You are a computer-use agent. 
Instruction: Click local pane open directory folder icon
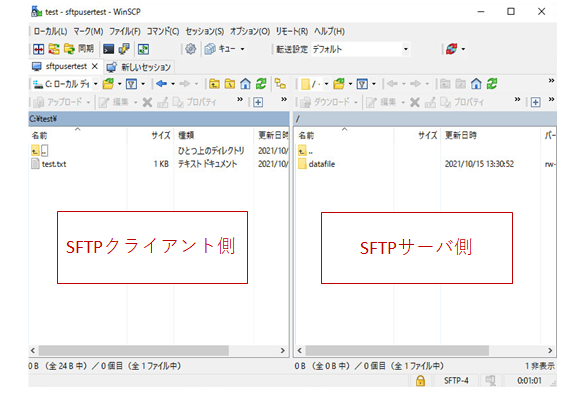pos(108,84)
